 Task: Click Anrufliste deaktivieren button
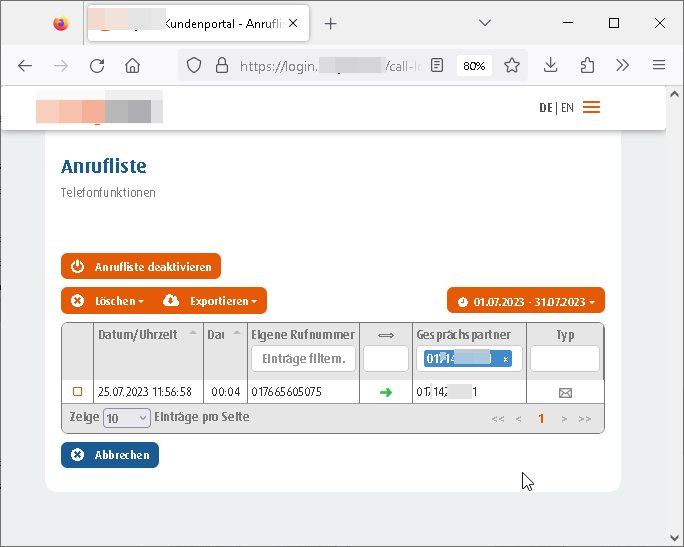tap(141, 267)
